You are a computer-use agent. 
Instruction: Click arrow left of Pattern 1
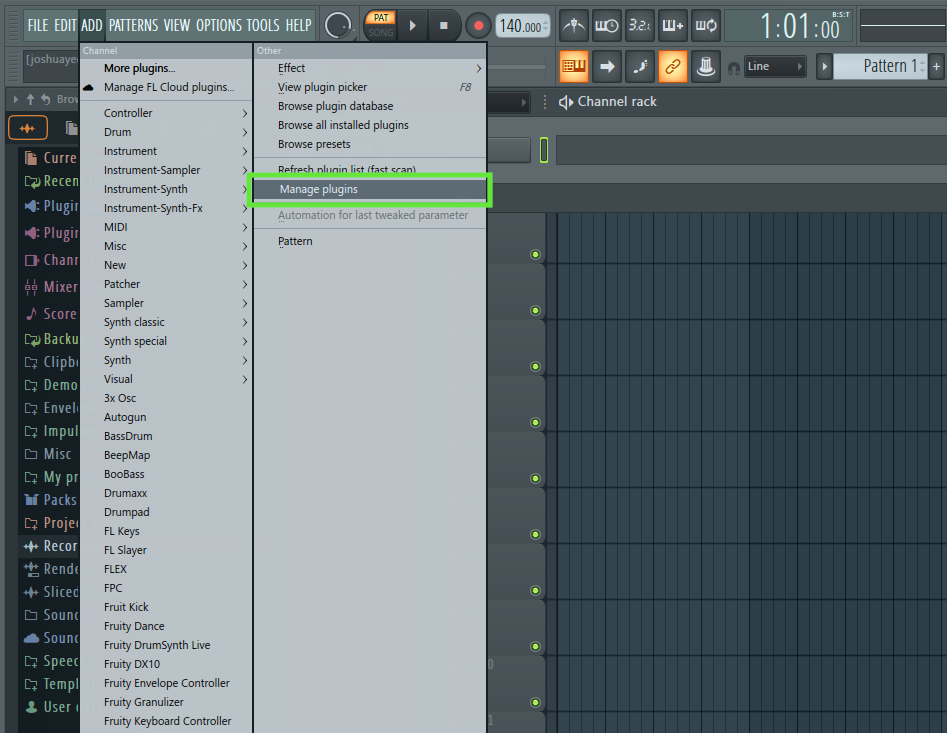pos(824,66)
